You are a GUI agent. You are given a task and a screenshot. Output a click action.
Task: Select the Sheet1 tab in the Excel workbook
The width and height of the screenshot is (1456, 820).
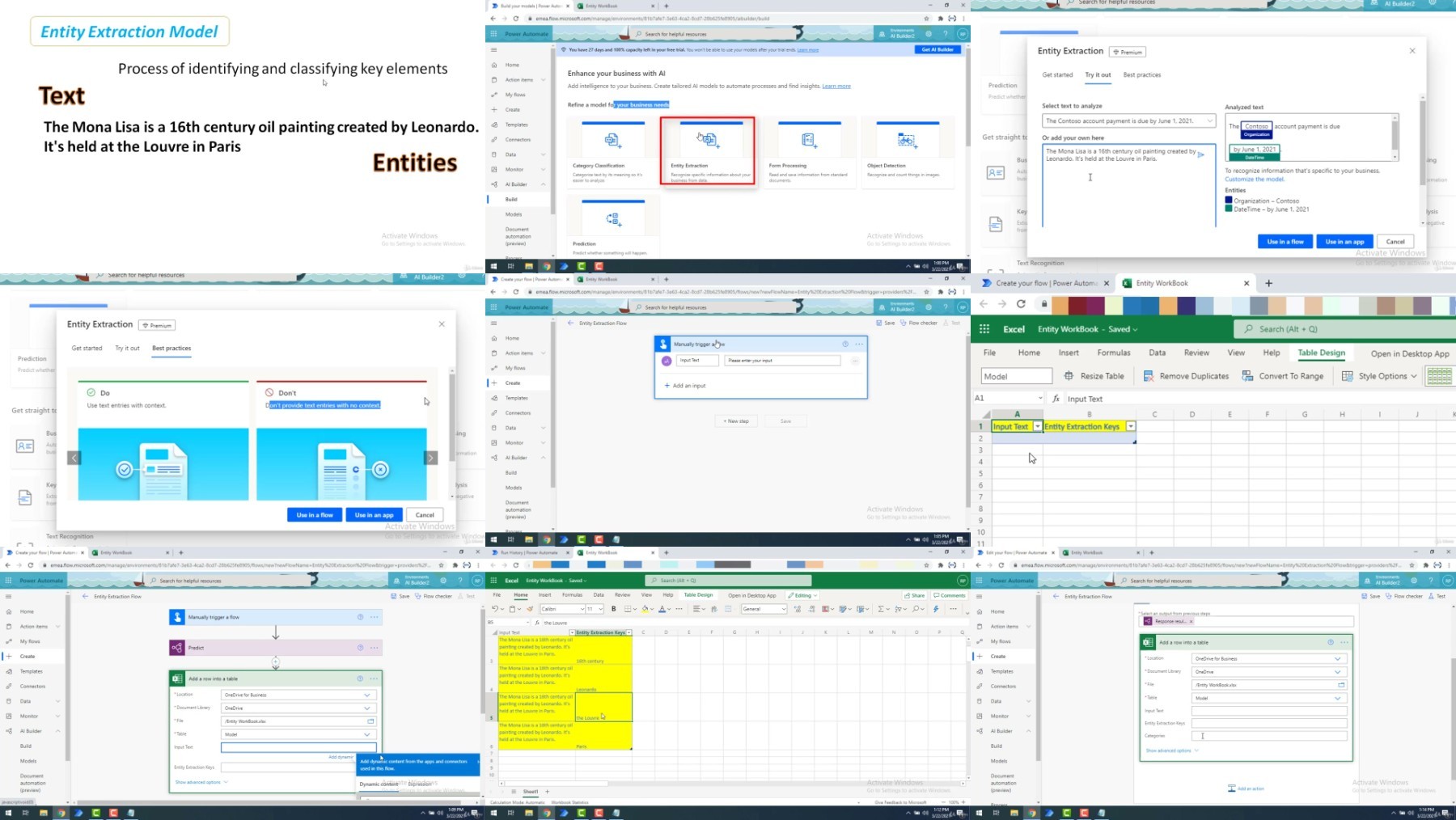531,792
